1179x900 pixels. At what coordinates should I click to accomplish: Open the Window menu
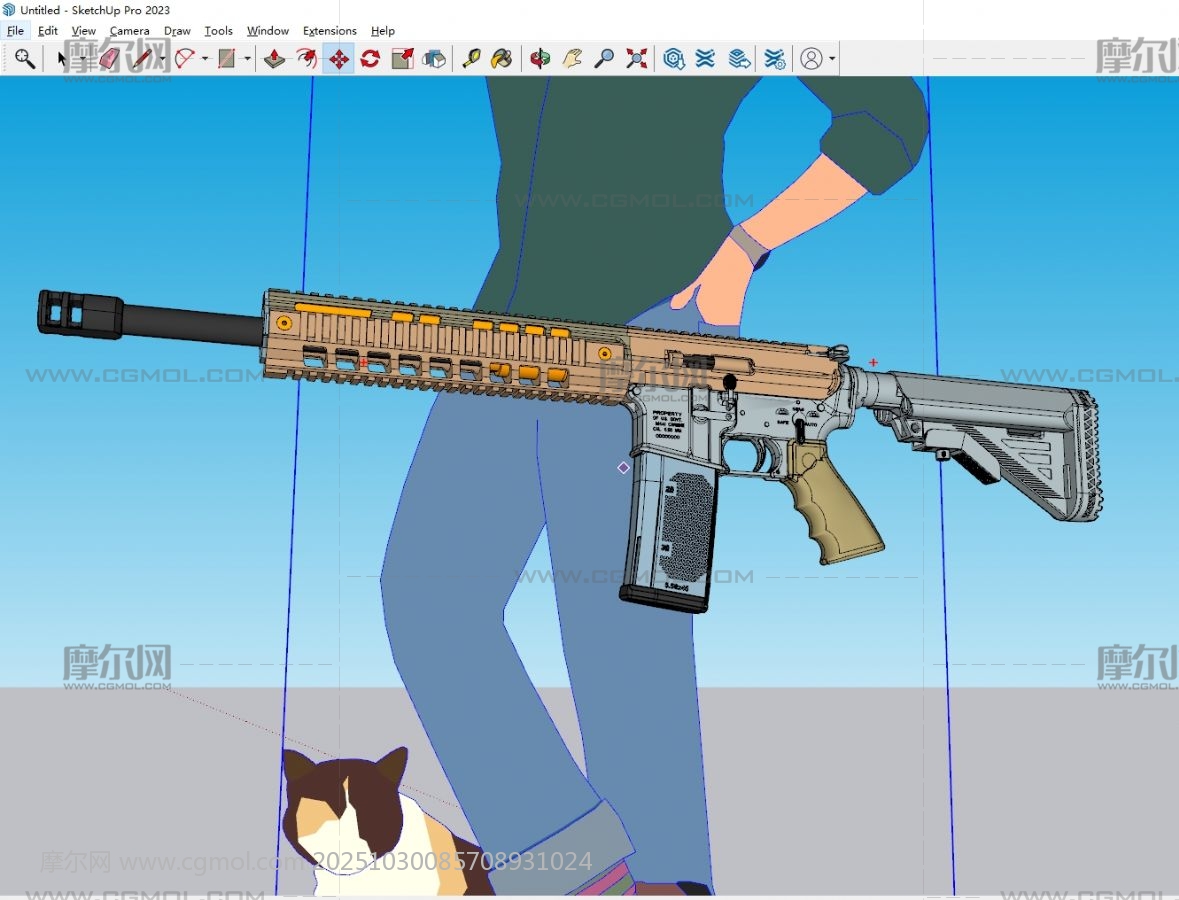point(267,31)
